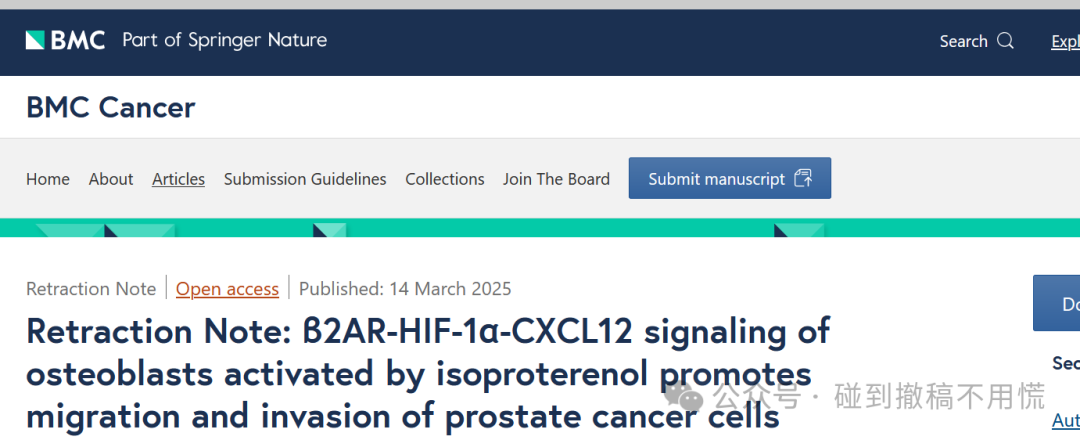The width and height of the screenshot is (1080, 440).
Task: Select Join The Board
Action: pyautogui.click(x=557, y=179)
